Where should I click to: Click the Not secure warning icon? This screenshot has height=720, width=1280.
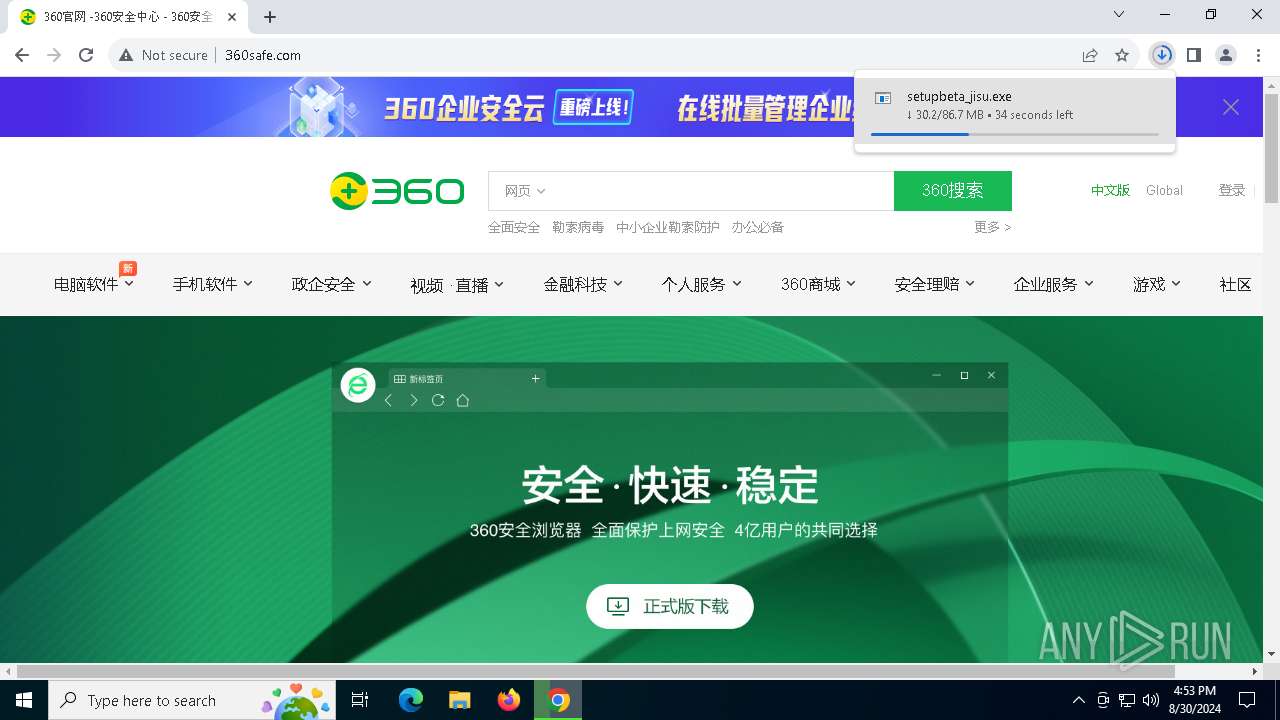(x=126, y=55)
